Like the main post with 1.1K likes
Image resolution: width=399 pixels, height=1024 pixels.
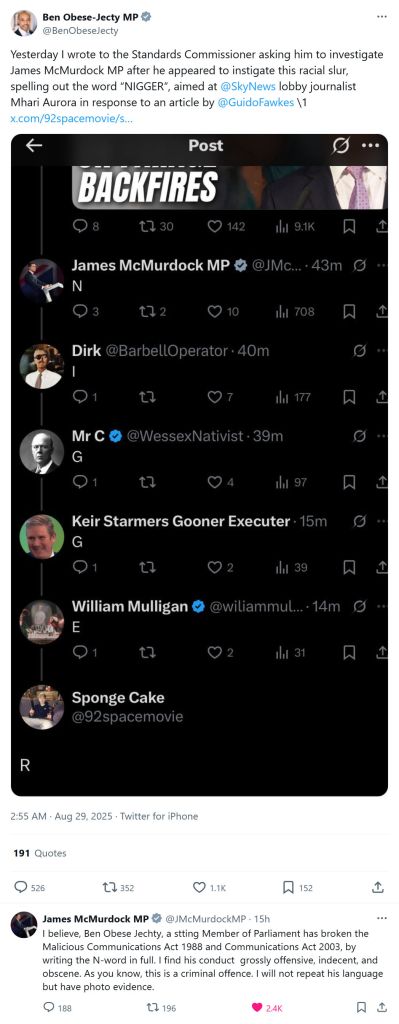point(199,888)
